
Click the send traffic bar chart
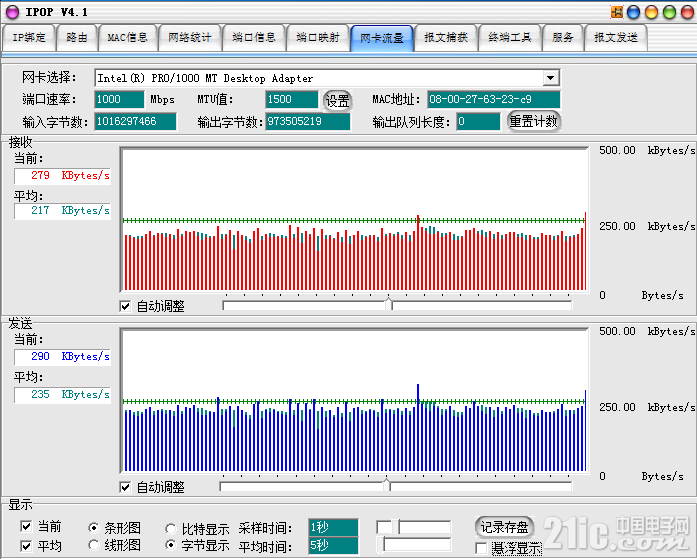pos(354,401)
